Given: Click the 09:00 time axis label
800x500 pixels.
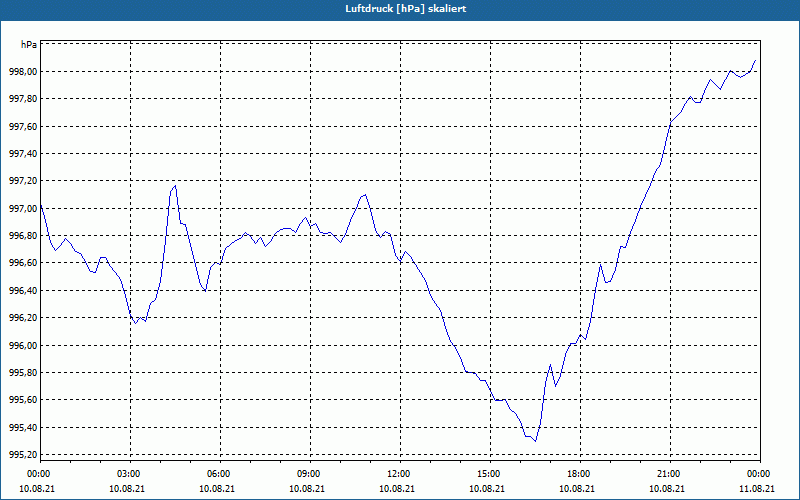Looking at the screenshot, I should pyautogui.click(x=310, y=474).
